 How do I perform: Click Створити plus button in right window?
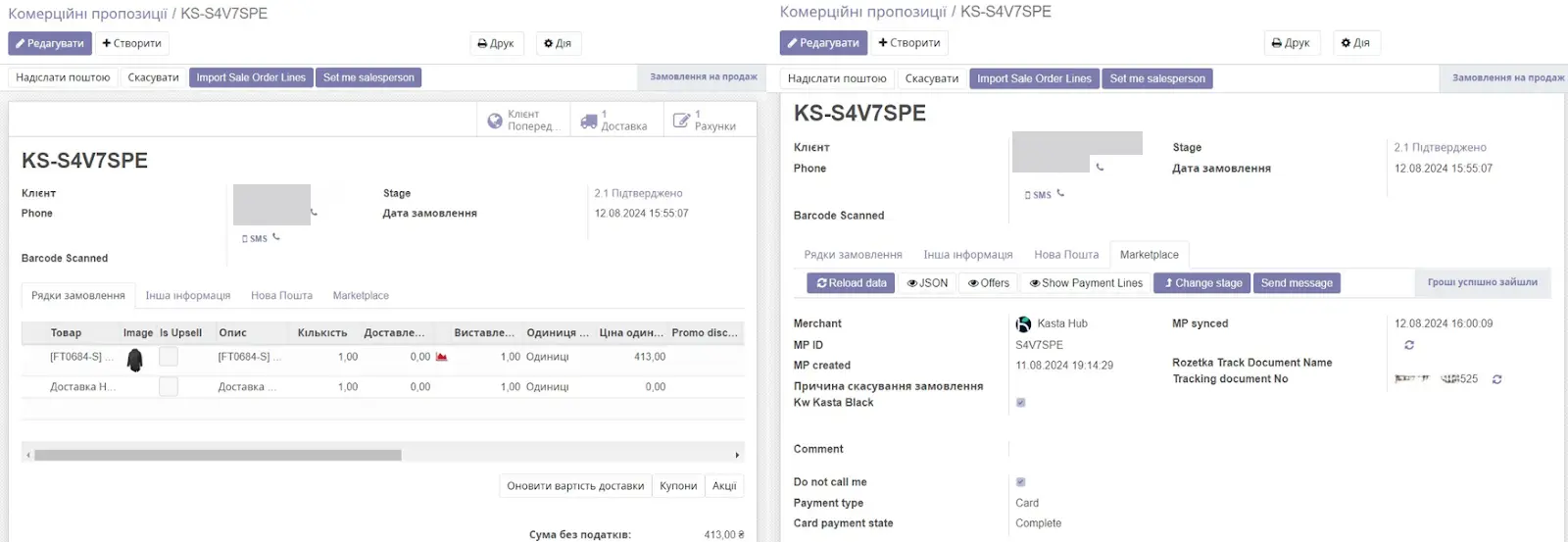(x=908, y=42)
